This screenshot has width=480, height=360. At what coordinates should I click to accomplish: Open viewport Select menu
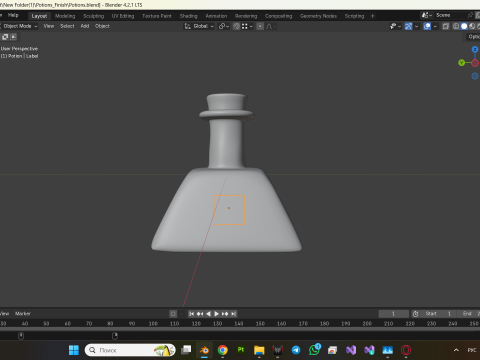coord(67,26)
